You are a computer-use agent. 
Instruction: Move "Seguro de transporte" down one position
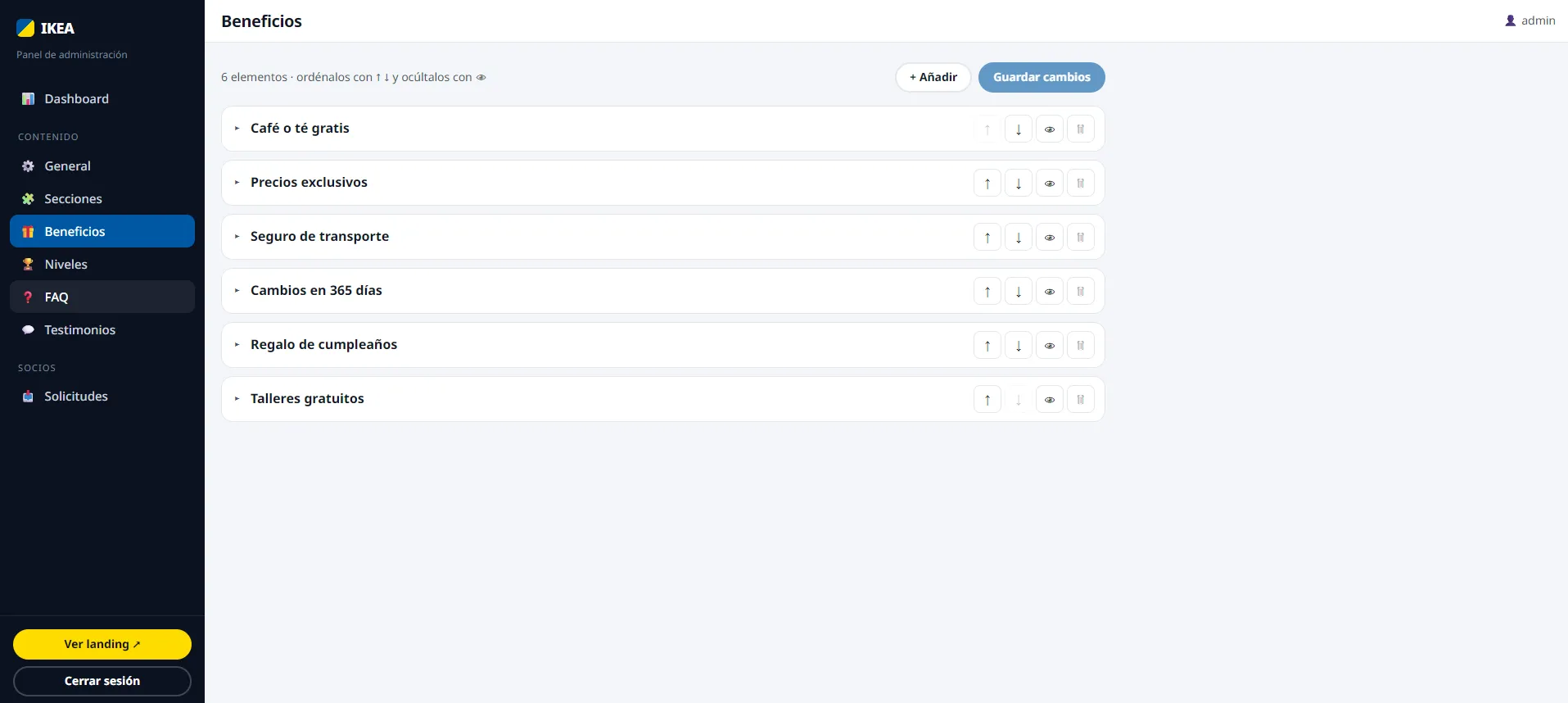(x=1019, y=237)
